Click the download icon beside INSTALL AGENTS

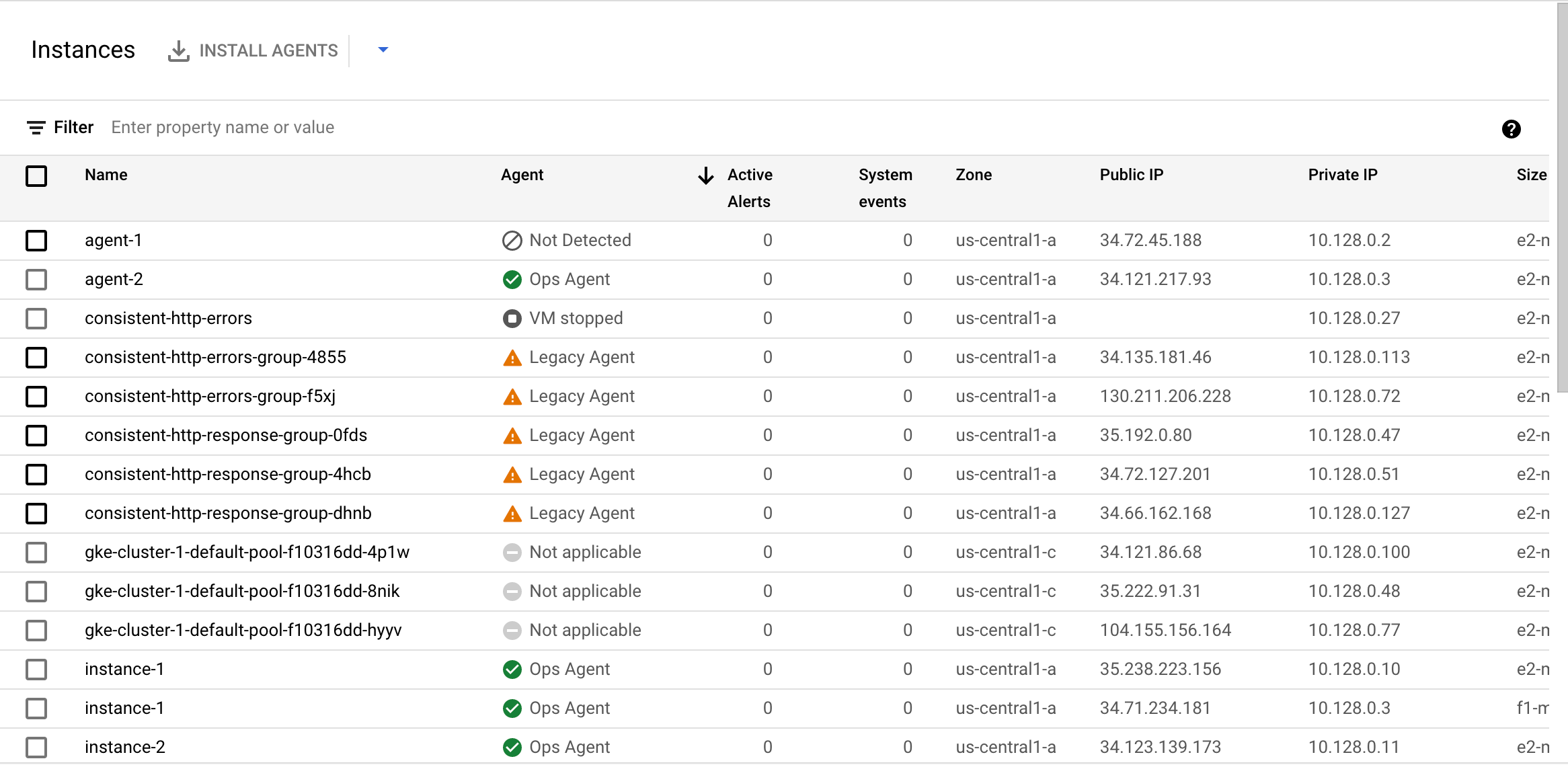pos(178,50)
